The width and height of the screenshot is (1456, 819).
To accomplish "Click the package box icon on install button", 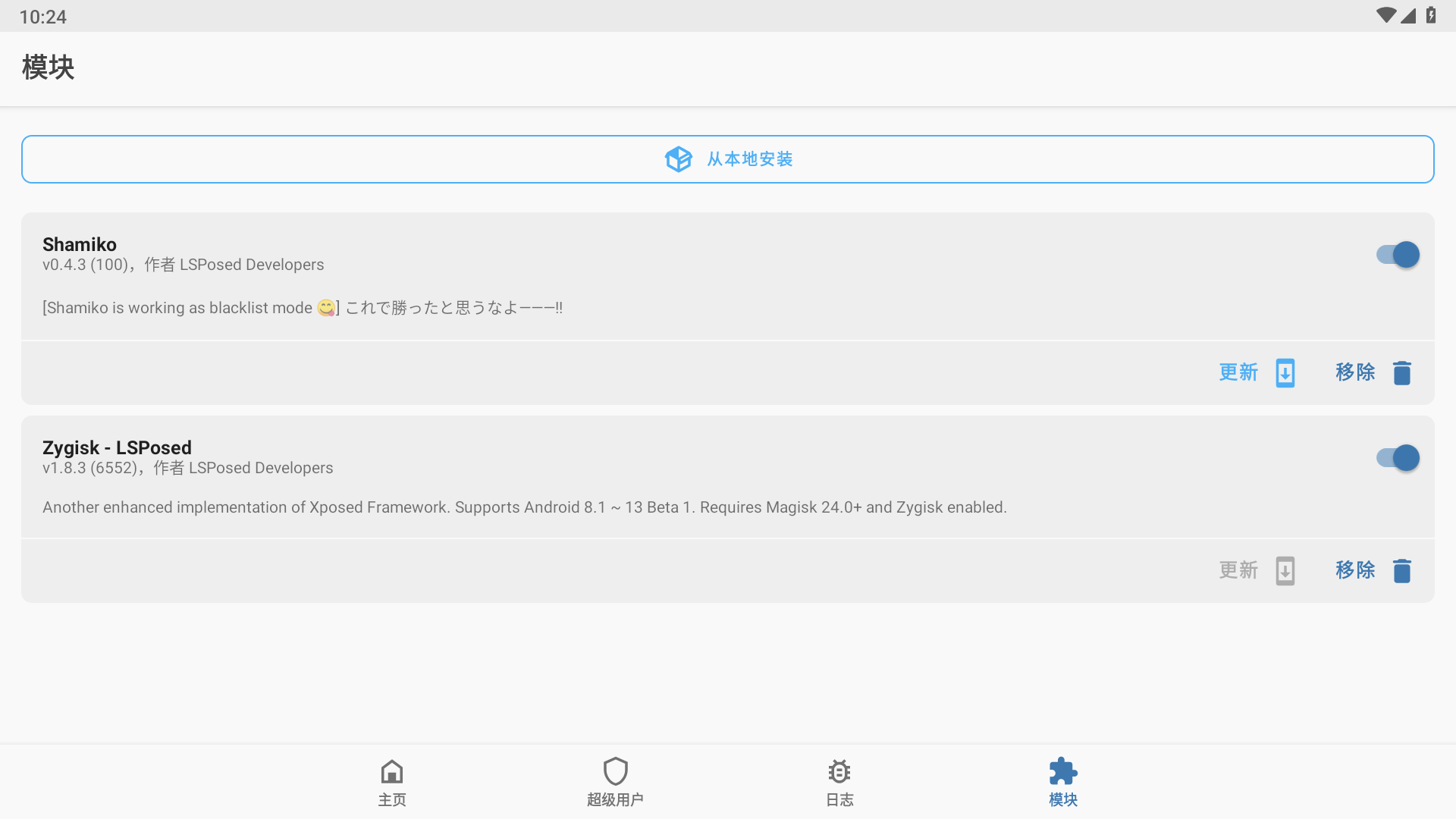I will pyautogui.click(x=678, y=159).
